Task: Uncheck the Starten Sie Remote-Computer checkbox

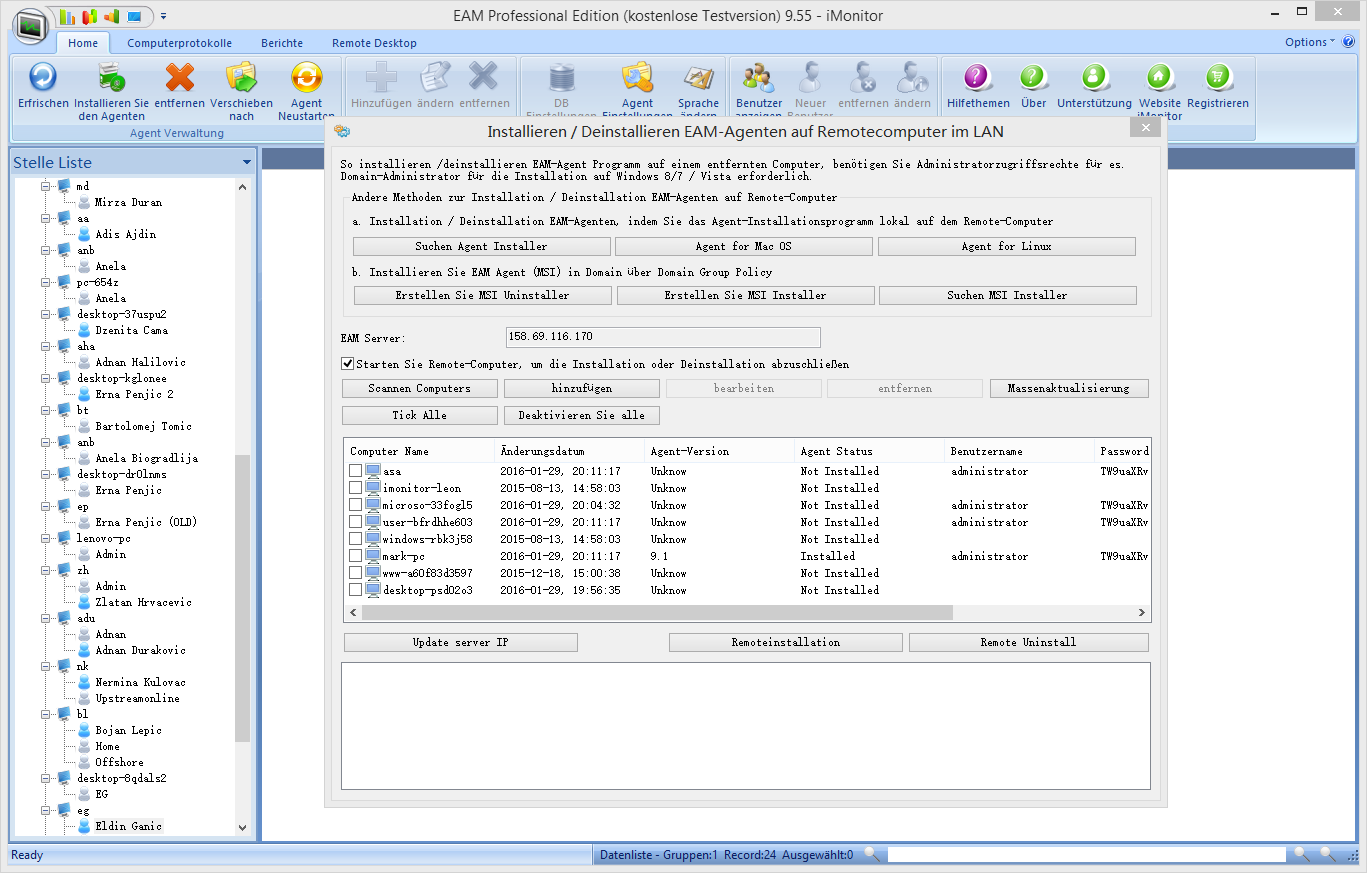Action: tap(348, 364)
